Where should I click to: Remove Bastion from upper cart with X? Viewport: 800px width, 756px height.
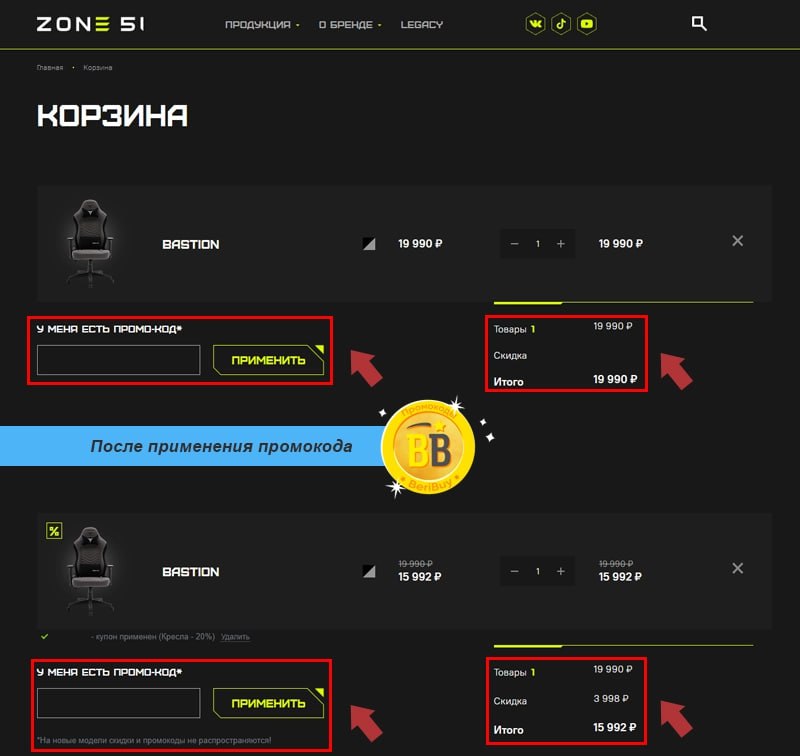[737, 241]
